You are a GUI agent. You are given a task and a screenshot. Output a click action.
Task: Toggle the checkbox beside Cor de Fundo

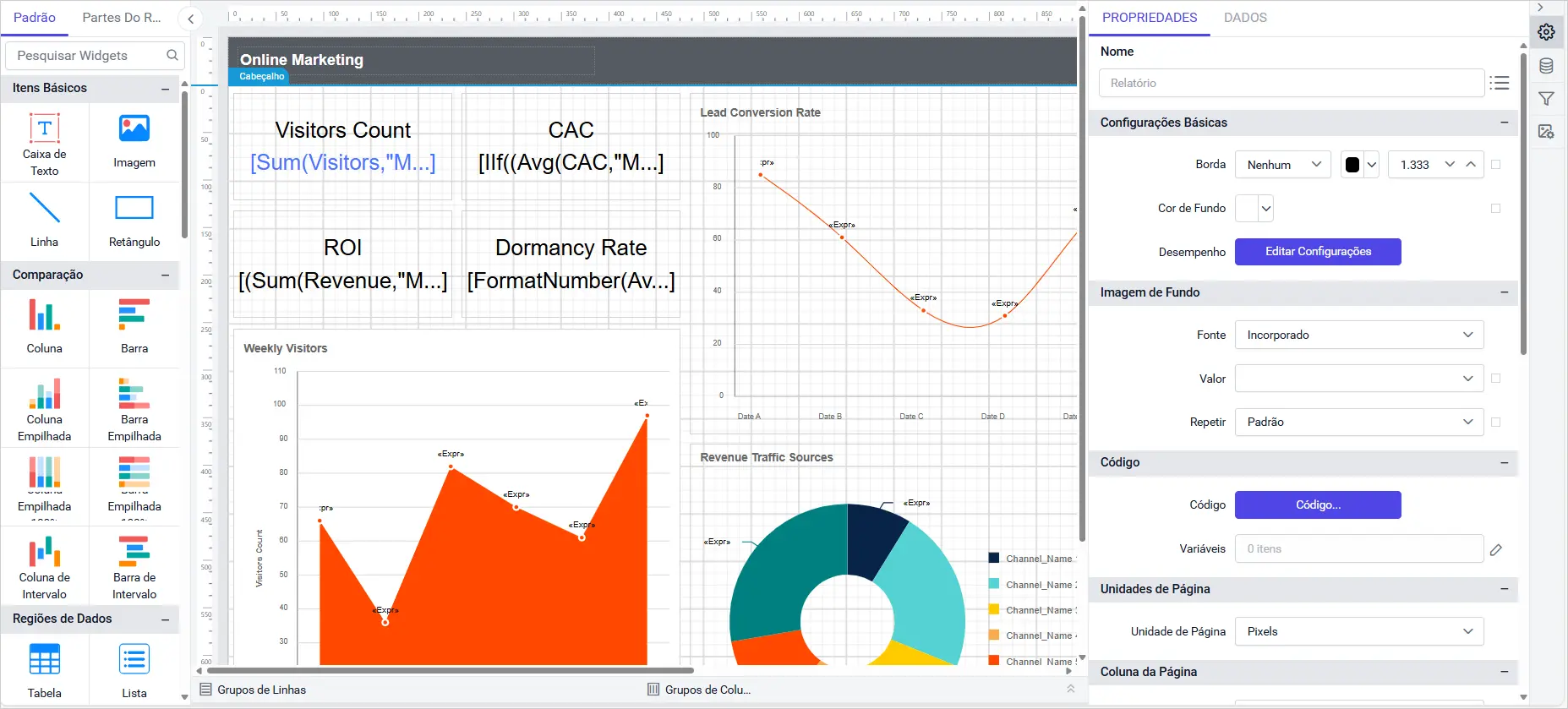(x=1496, y=208)
